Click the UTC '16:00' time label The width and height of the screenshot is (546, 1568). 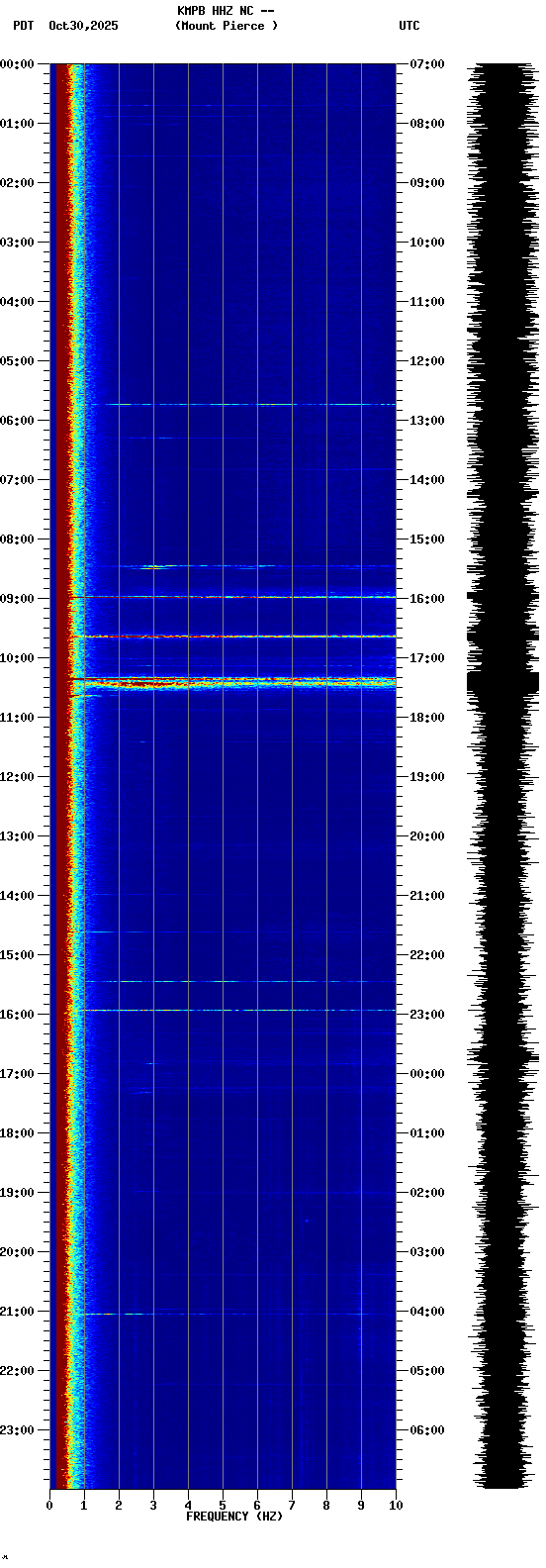[x=427, y=599]
